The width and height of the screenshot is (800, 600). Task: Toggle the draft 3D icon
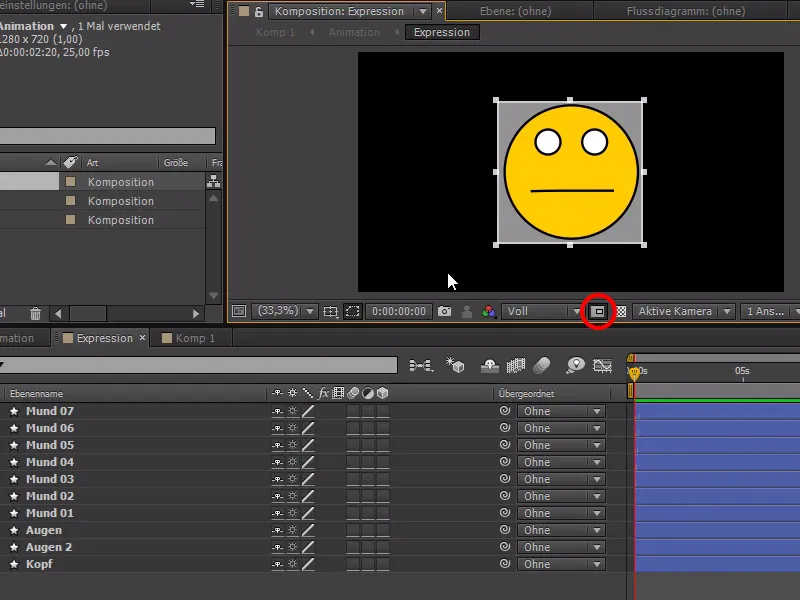[x=455, y=365]
